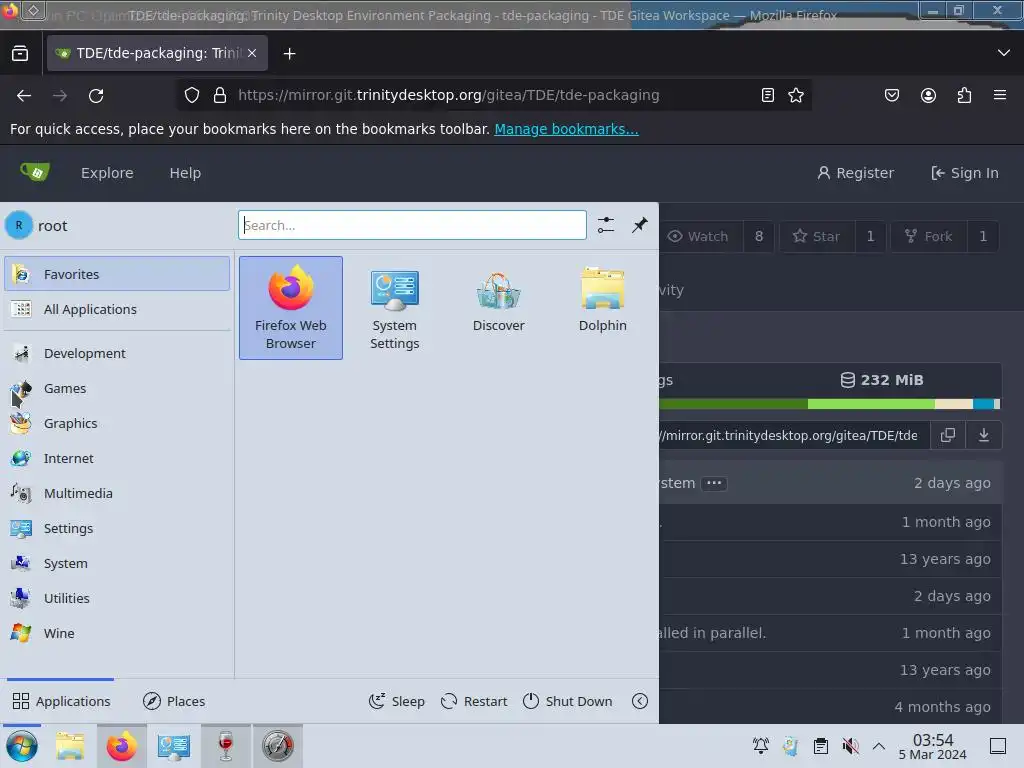Screen dimensions: 1024x768
Task: Expand more session options arrow
Action: (640, 701)
